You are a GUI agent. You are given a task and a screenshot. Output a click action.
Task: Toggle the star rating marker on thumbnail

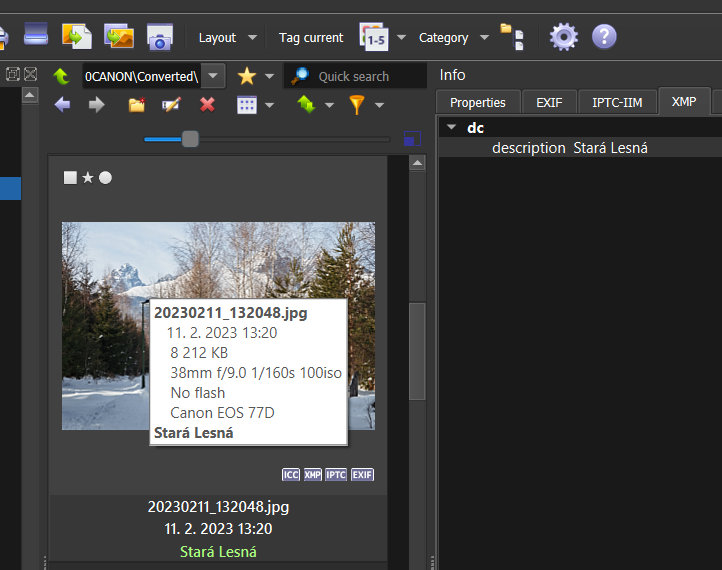coord(87,178)
